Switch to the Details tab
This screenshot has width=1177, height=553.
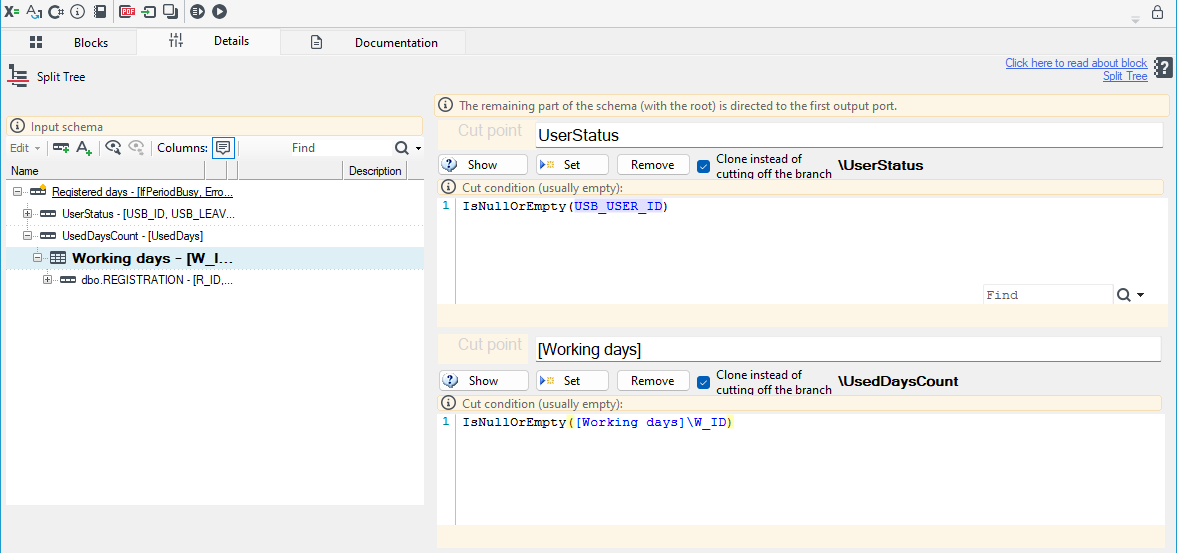click(x=209, y=41)
